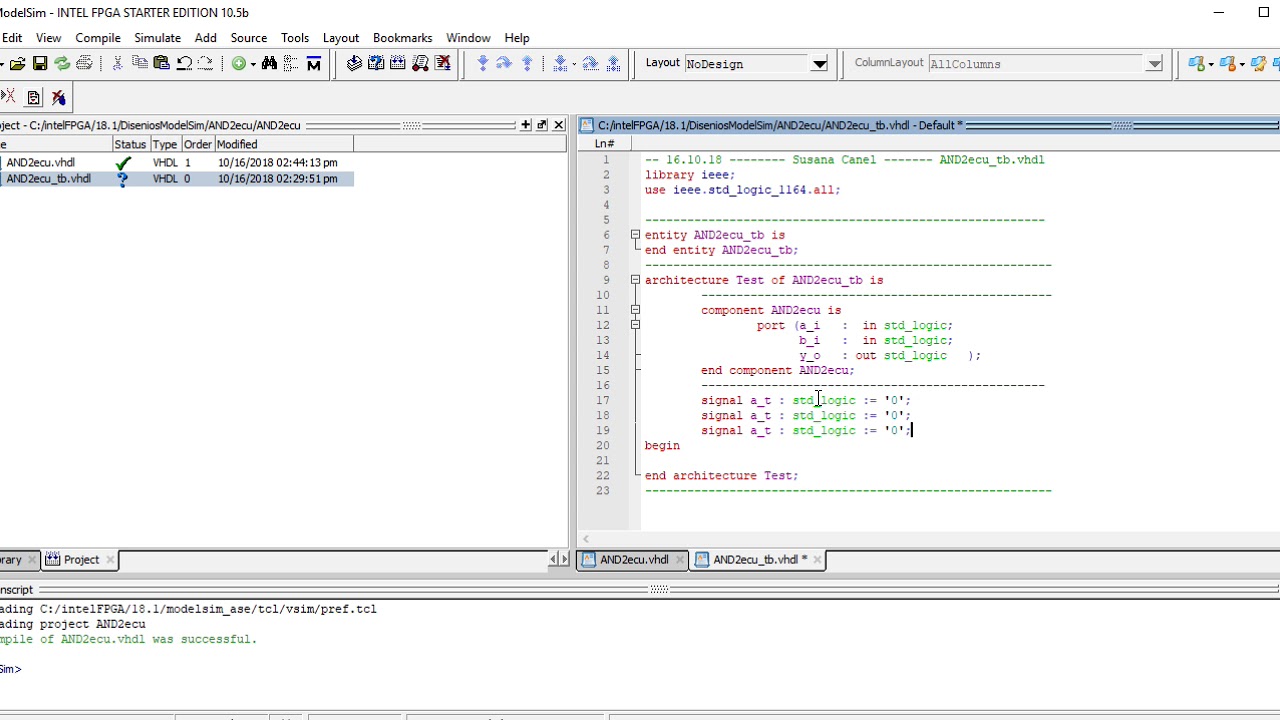Close the Project panel using its X
This screenshot has height=720, width=1280.
(x=559, y=125)
